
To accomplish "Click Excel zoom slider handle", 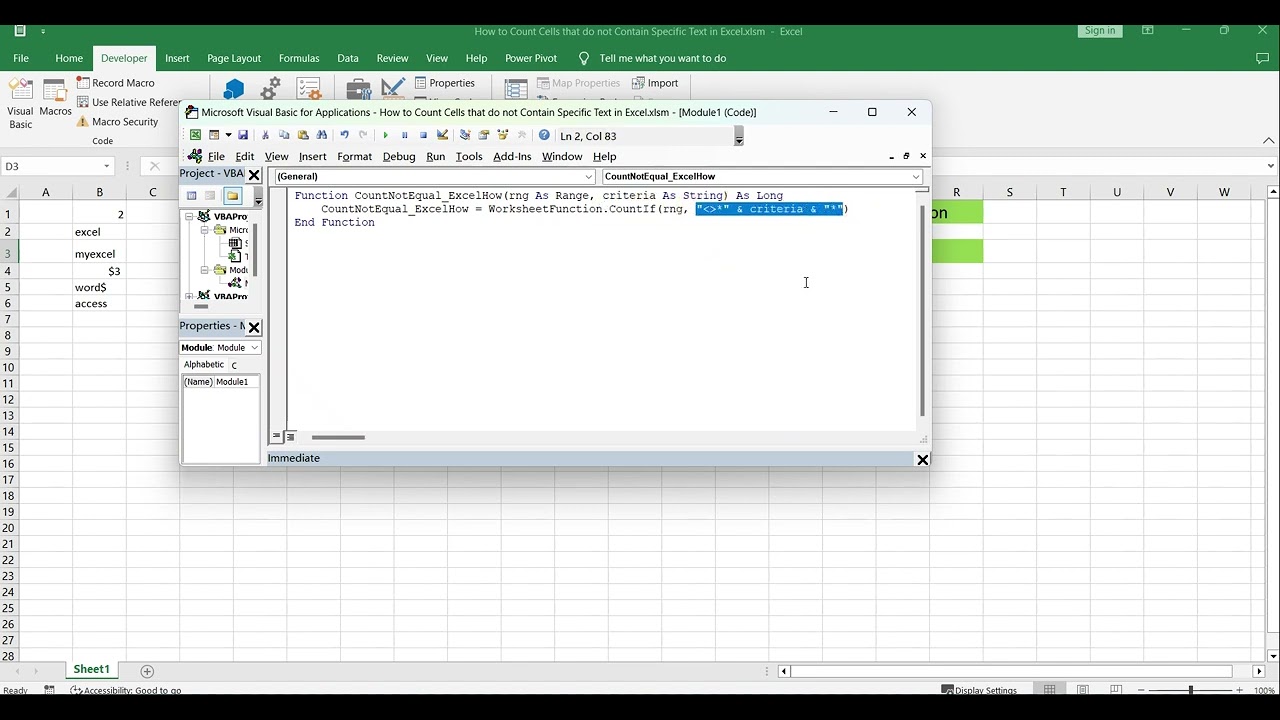I will (1190, 690).
